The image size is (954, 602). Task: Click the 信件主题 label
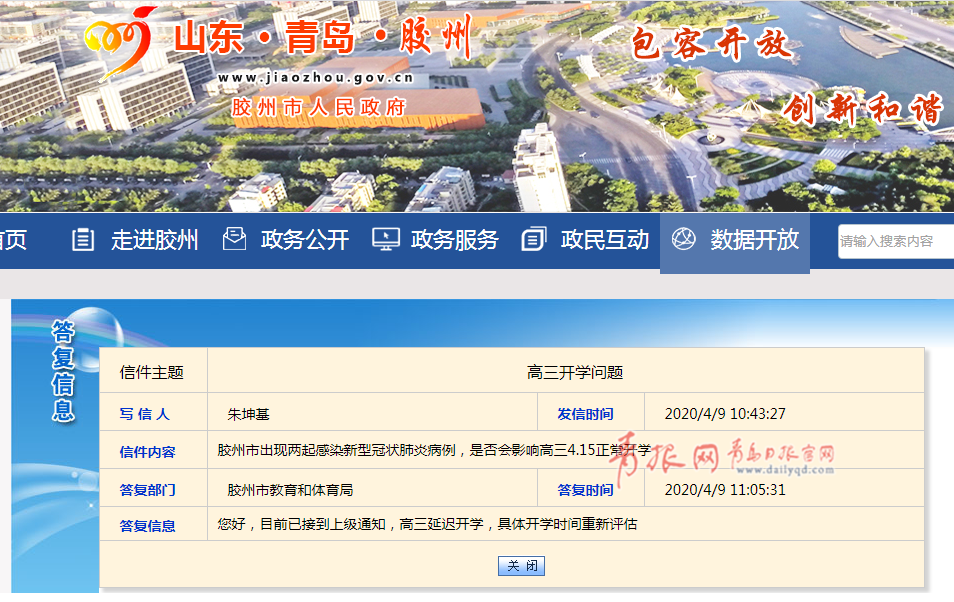[151, 373]
